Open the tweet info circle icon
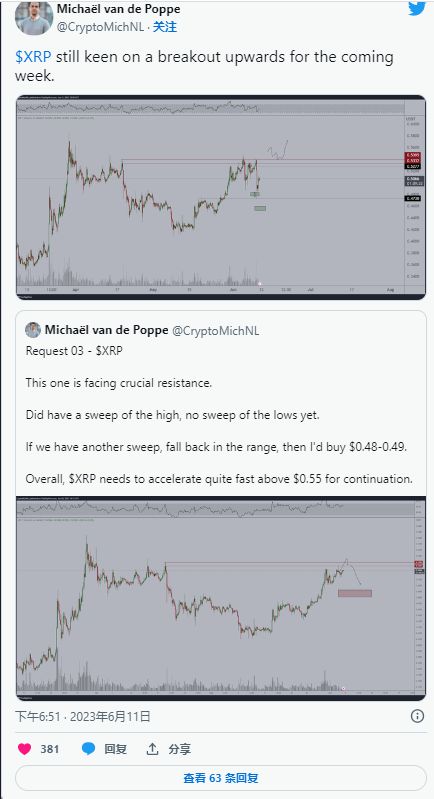Screen dimensions: 434x799 click(x=417, y=716)
